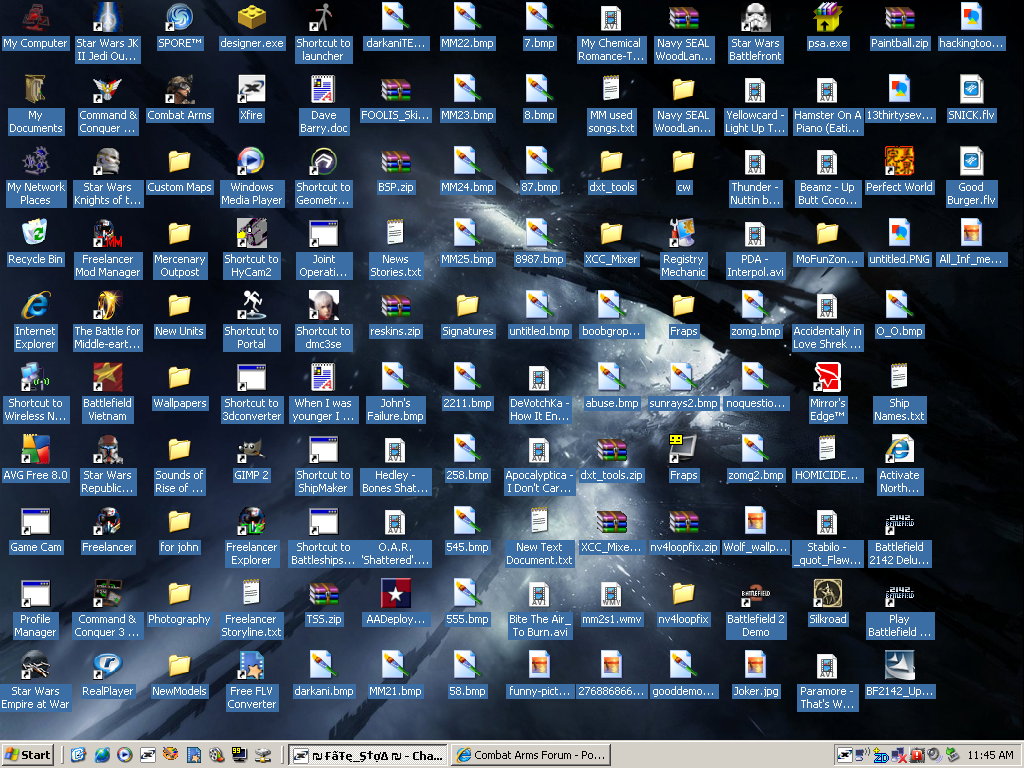Open Command & Conquer 3 shortcut

107,610
